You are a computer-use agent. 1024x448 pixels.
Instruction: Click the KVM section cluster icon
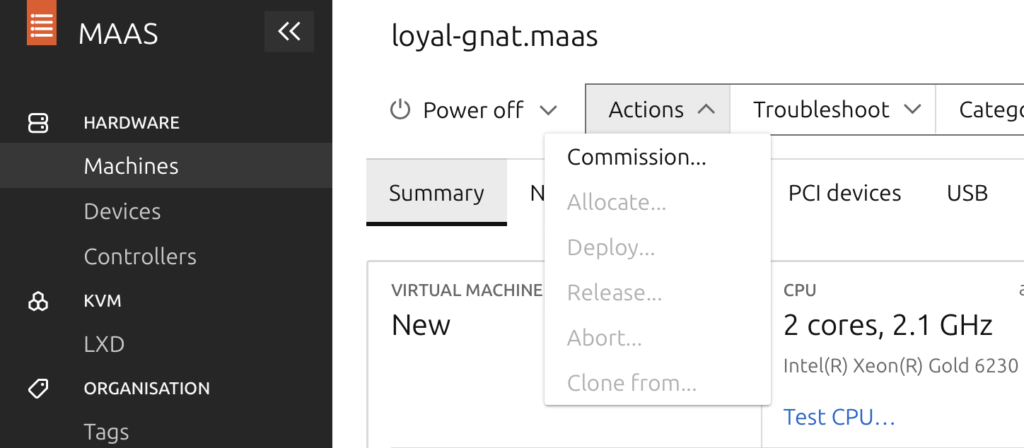(x=38, y=301)
